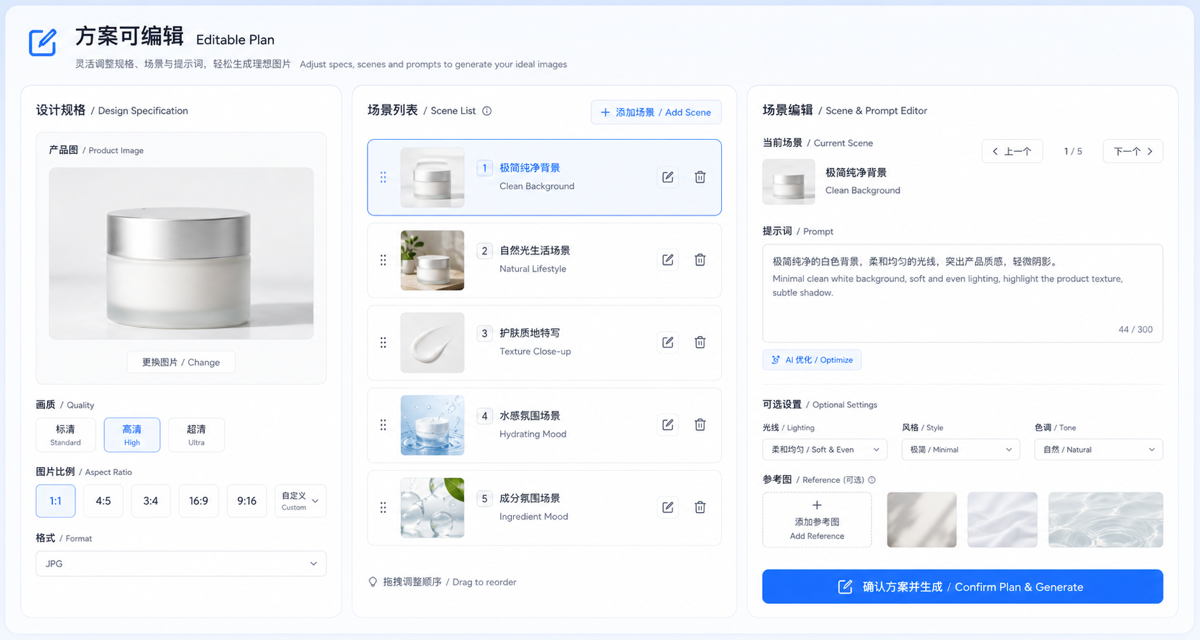Click drag handle of Natural Lifestyle scene
This screenshot has width=1200, height=640.
(x=383, y=260)
